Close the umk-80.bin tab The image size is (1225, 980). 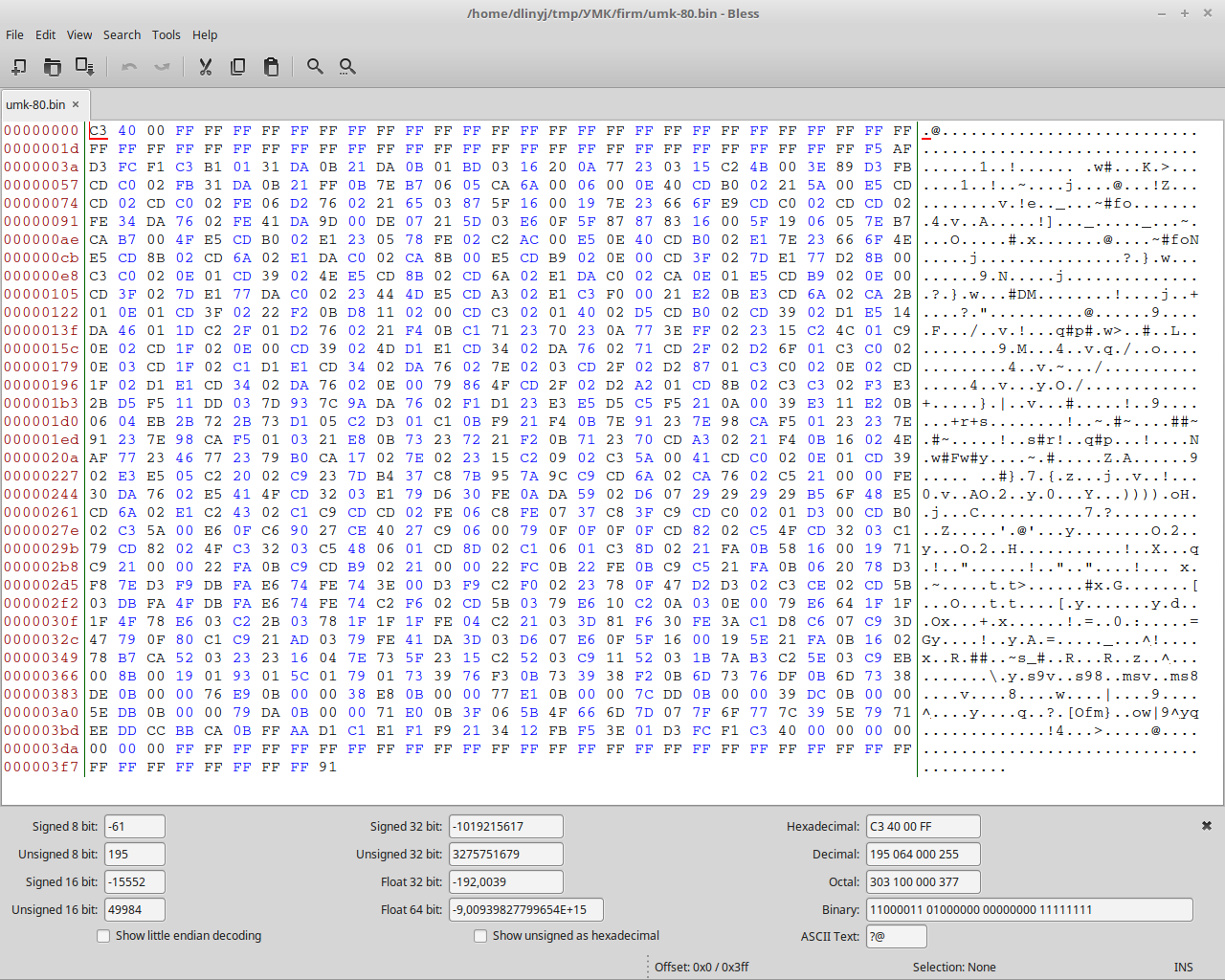coord(76,104)
